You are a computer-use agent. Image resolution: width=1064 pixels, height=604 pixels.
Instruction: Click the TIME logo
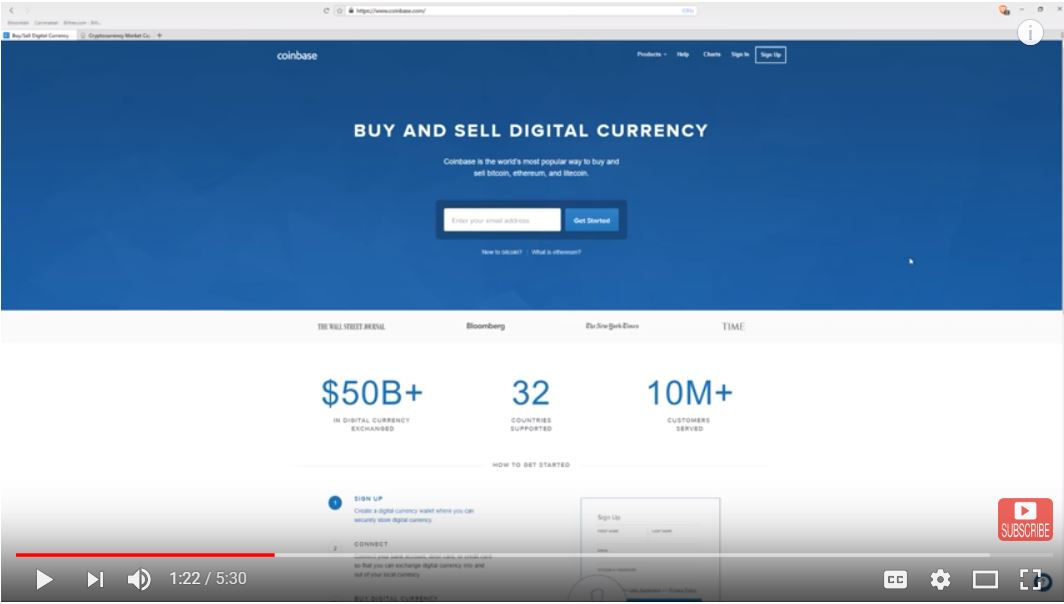(x=733, y=326)
